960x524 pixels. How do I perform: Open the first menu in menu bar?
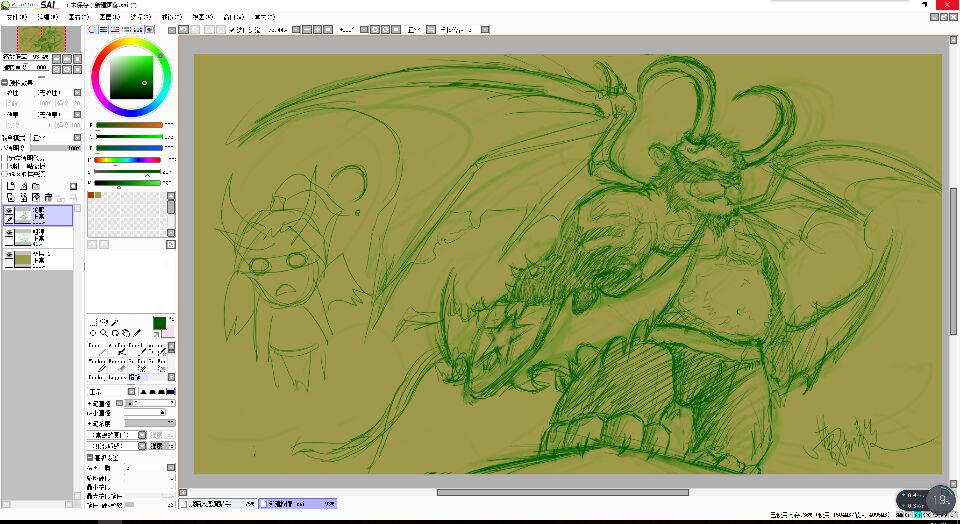coord(17,17)
